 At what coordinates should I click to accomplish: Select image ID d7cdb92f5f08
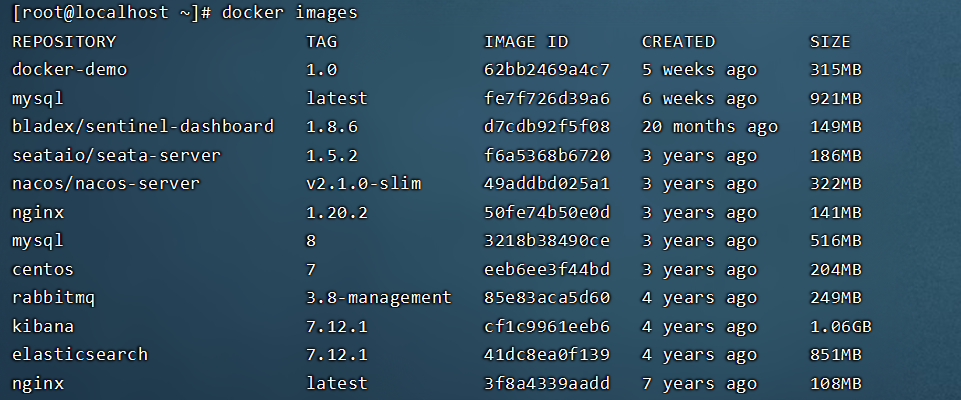(x=547, y=127)
